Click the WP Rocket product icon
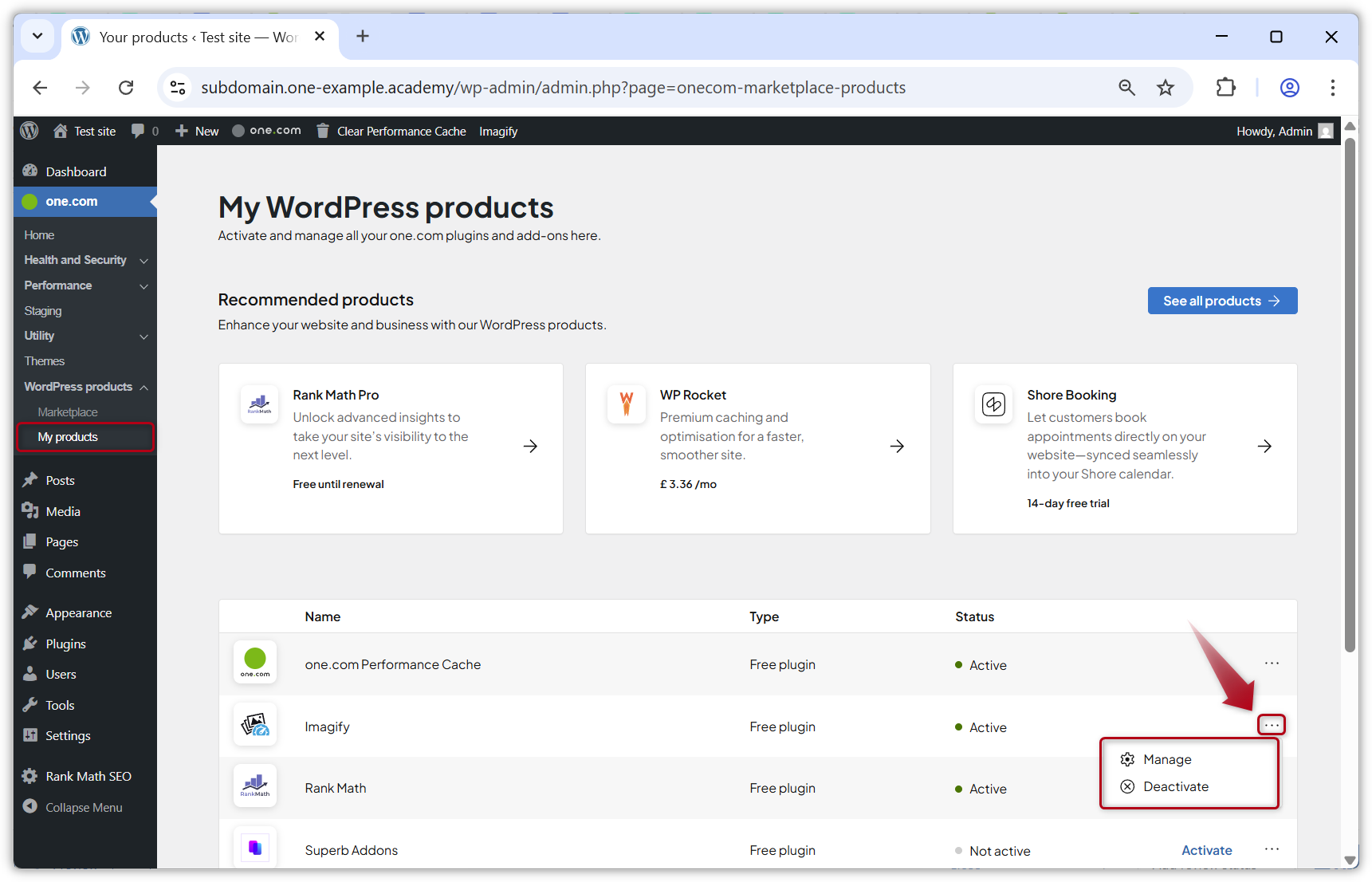Viewport: 1372px width, 882px height. (x=627, y=404)
